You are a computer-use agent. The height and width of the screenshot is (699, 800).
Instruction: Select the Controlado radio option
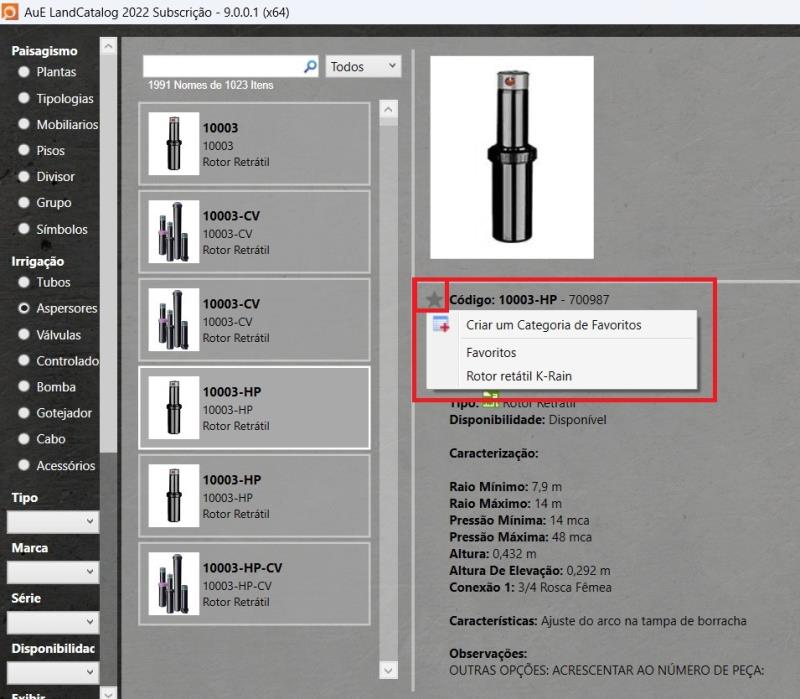click(x=23, y=360)
